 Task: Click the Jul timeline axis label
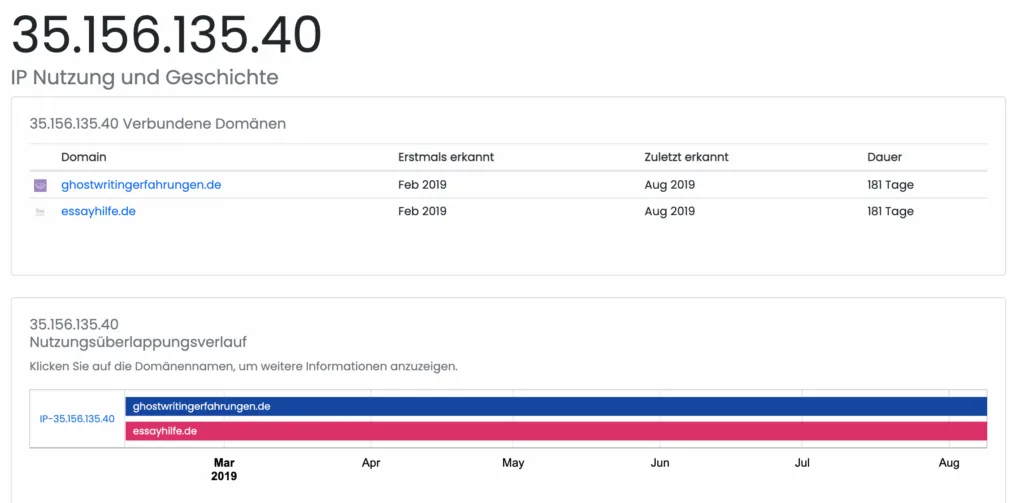[x=802, y=463]
